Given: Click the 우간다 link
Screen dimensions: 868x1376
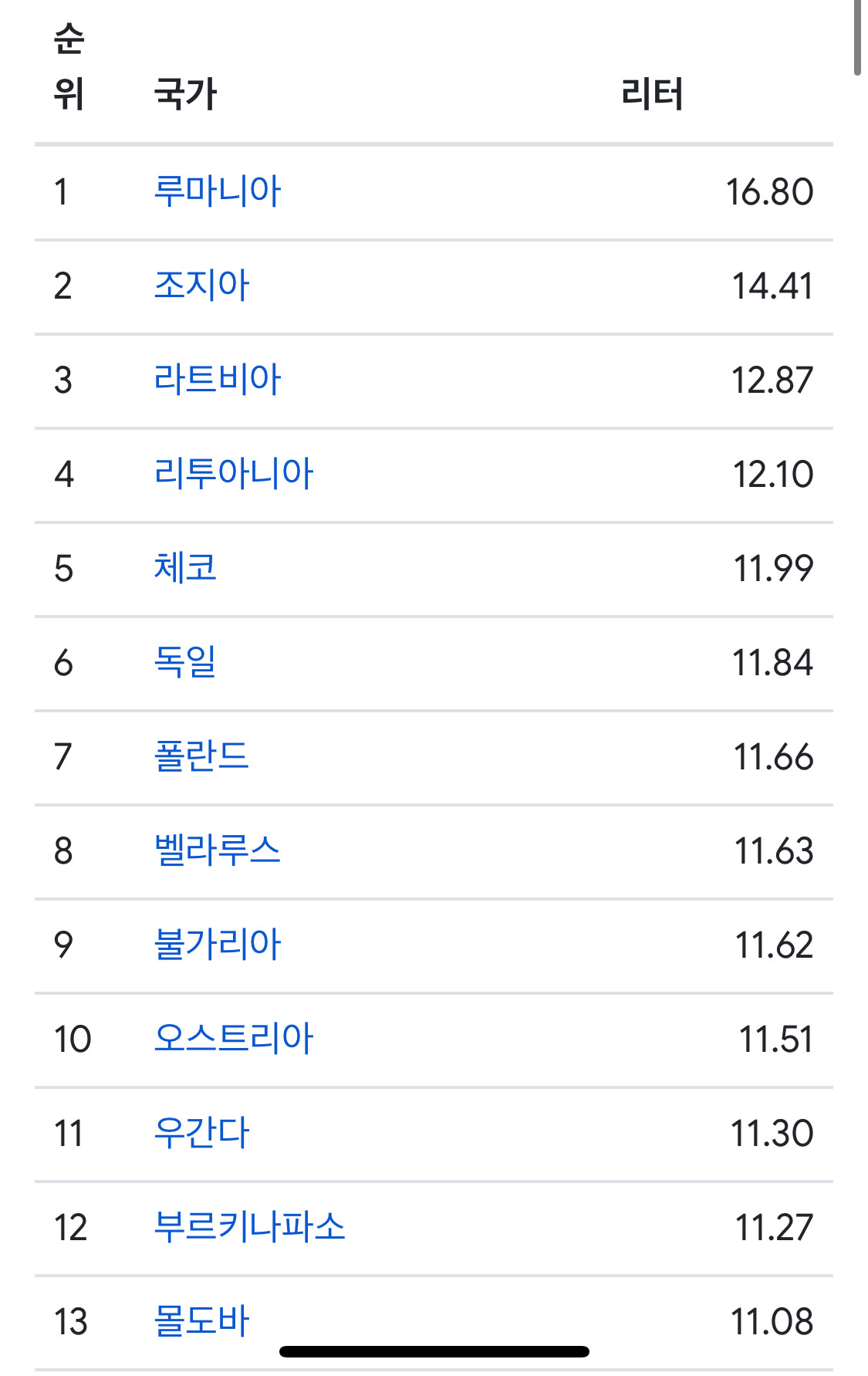Looking at the screenshot, I should click(x=201, y=1133).
